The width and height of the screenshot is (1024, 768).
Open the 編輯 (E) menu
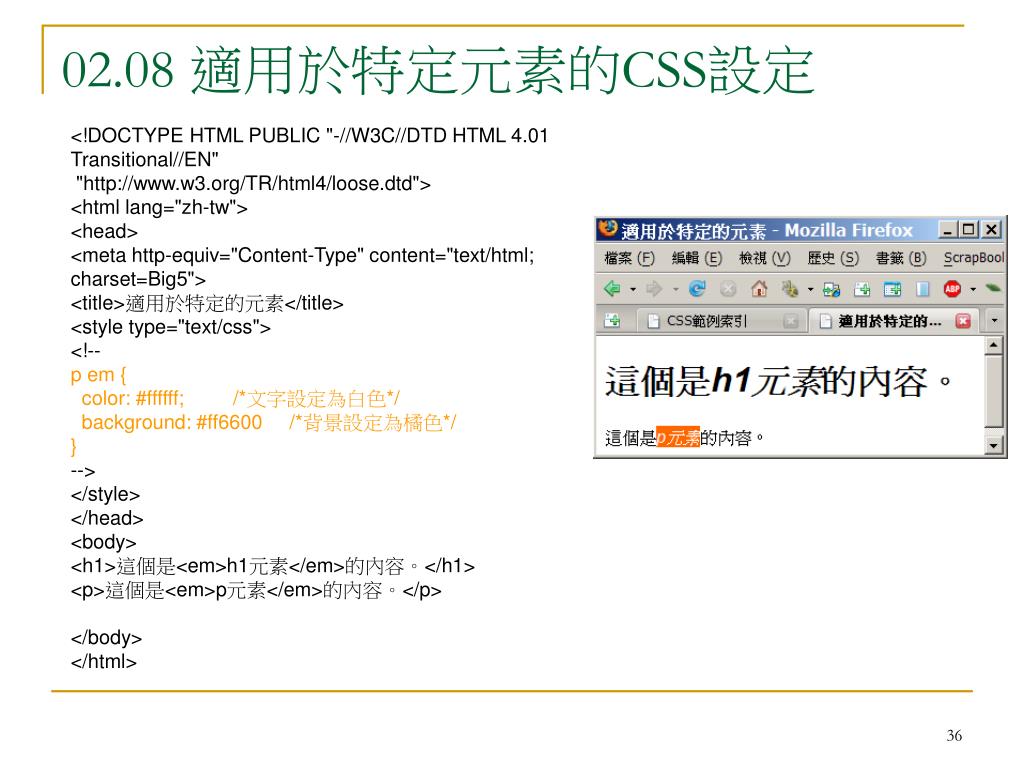click(x=697, y=258)
